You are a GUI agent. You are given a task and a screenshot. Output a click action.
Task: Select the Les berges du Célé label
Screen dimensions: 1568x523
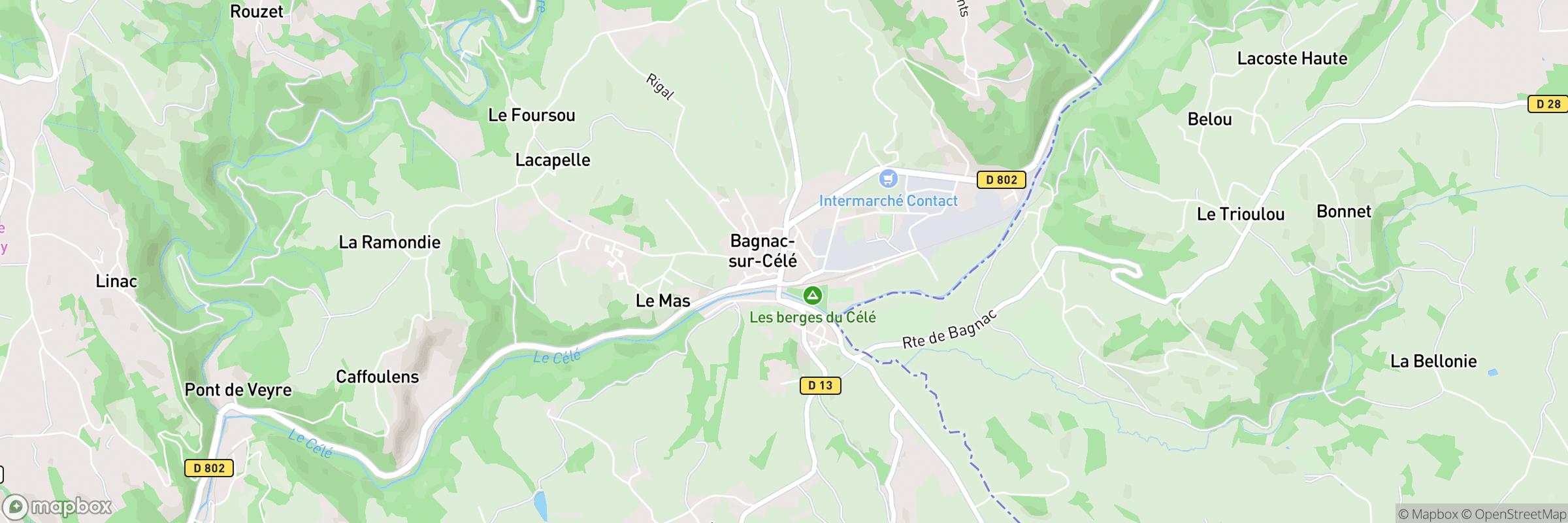click(x=813, y=318)
